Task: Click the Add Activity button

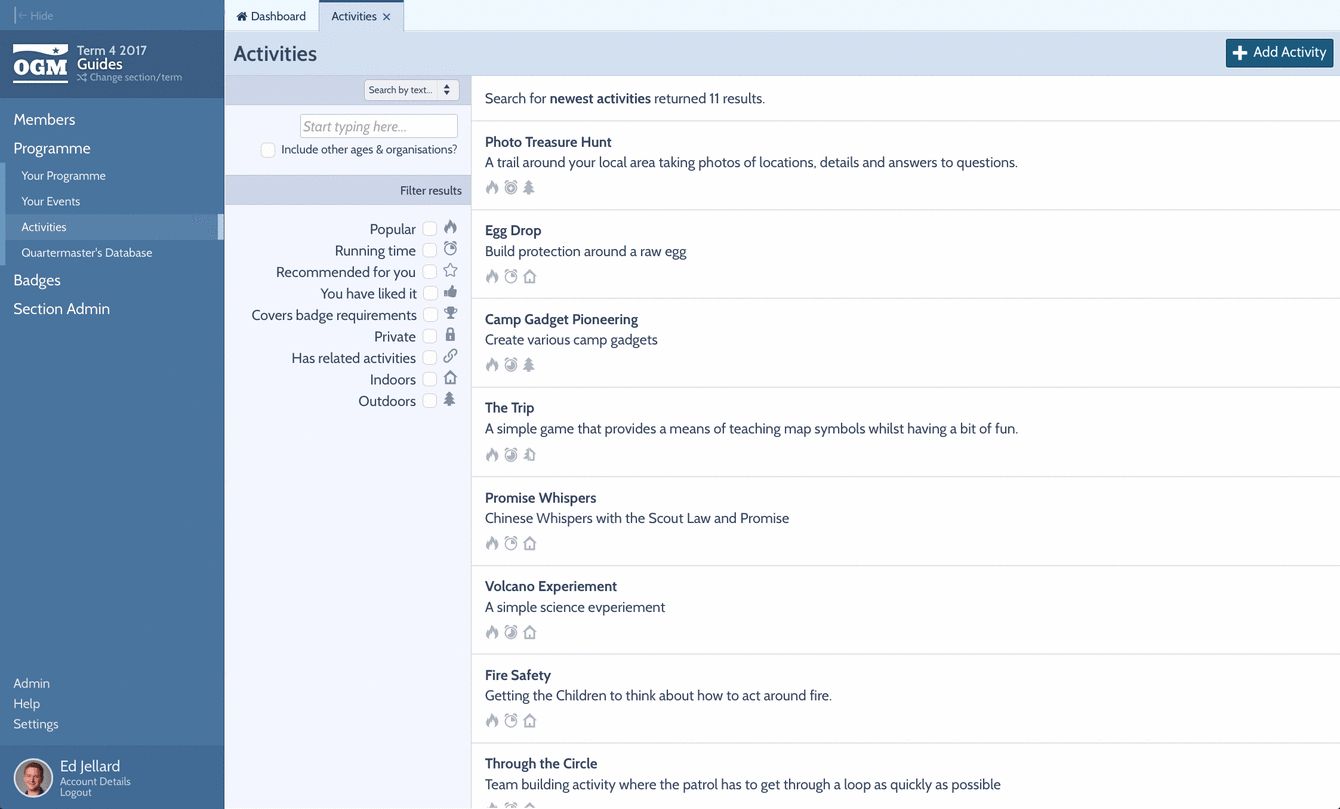Action: [x=1279, y=53]
